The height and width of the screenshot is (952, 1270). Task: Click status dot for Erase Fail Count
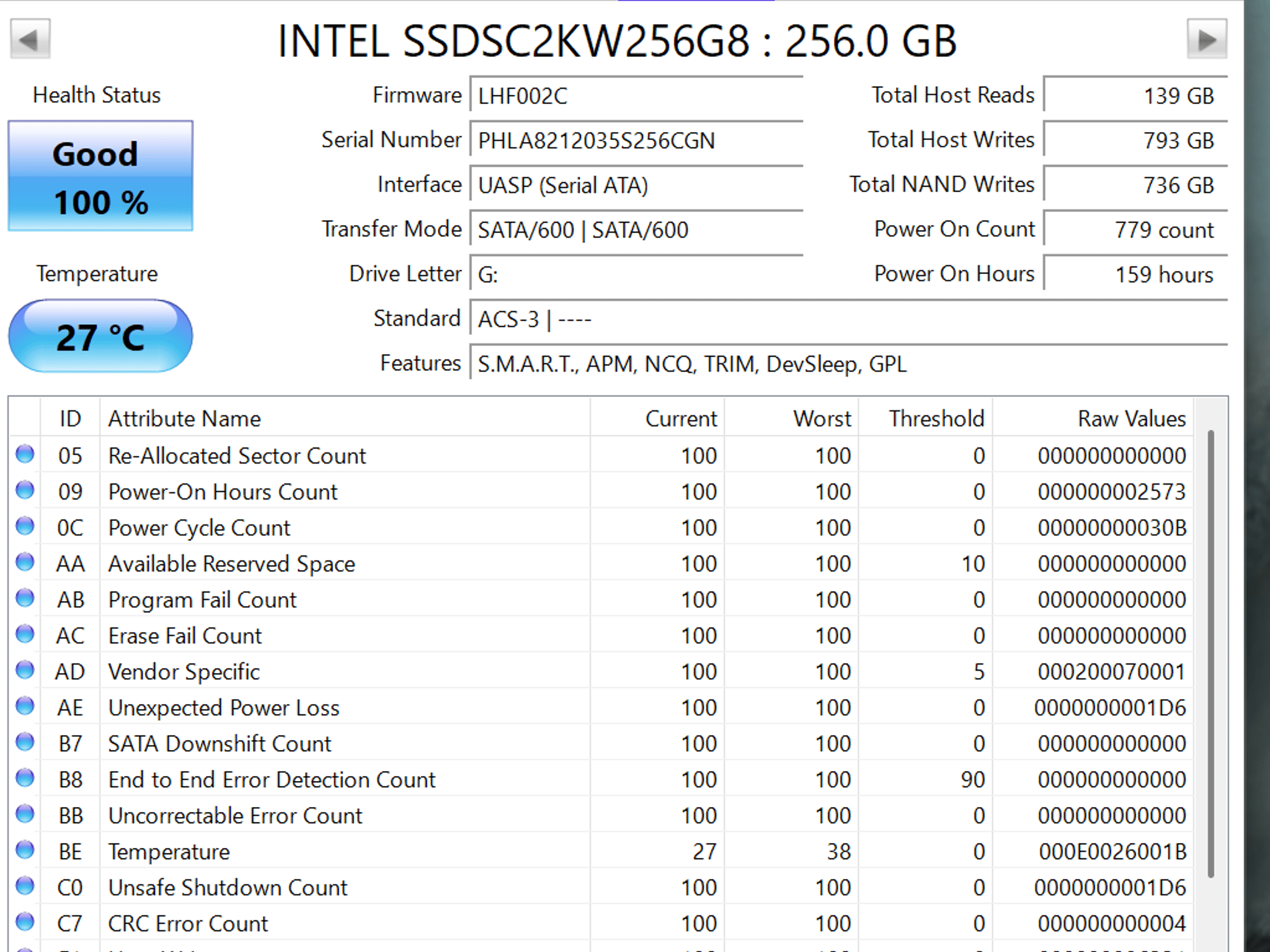(x=25, y=634)
